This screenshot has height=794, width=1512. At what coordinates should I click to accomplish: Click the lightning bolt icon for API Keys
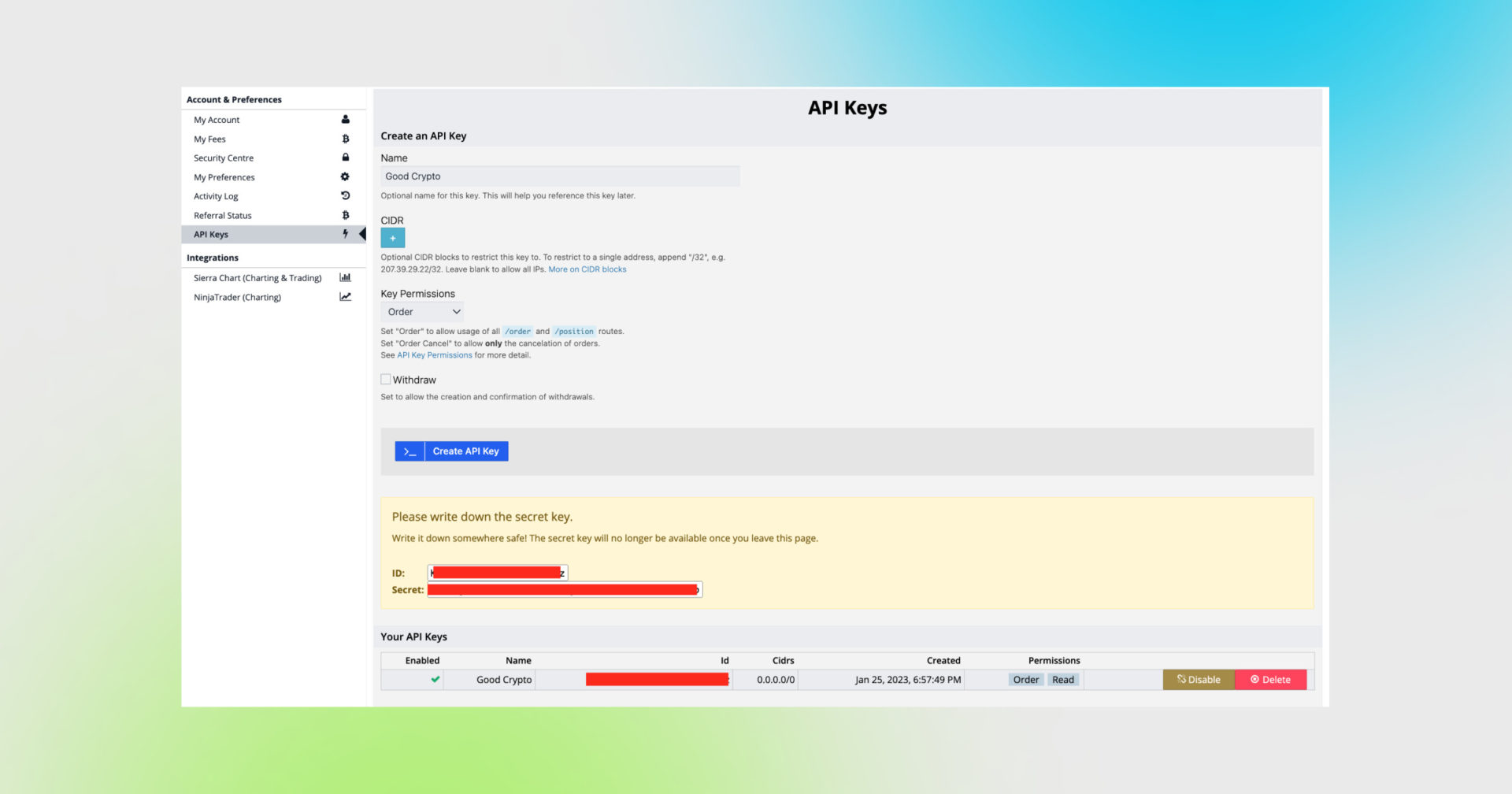click(x=344, y=234)
